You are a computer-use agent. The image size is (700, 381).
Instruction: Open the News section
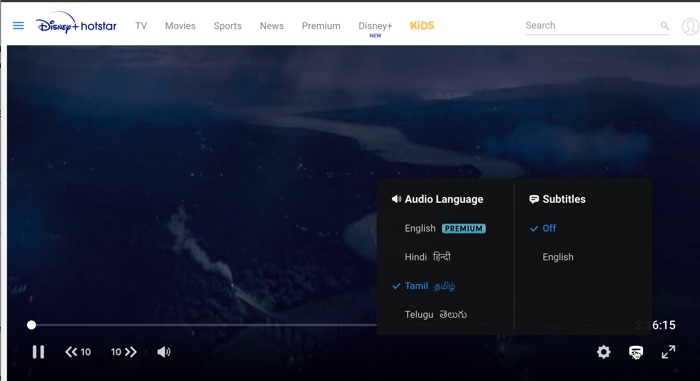coord(271,26)
